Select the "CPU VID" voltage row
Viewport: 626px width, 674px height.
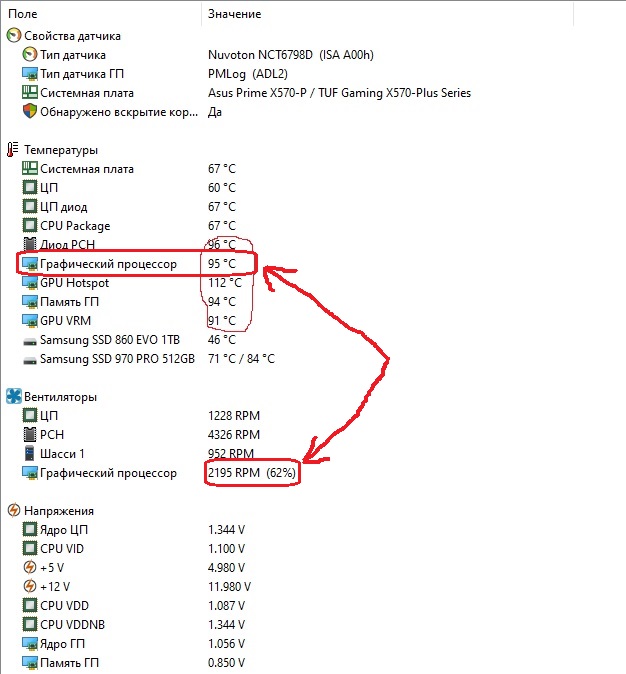pyautogui.click(x=64, y=549)
